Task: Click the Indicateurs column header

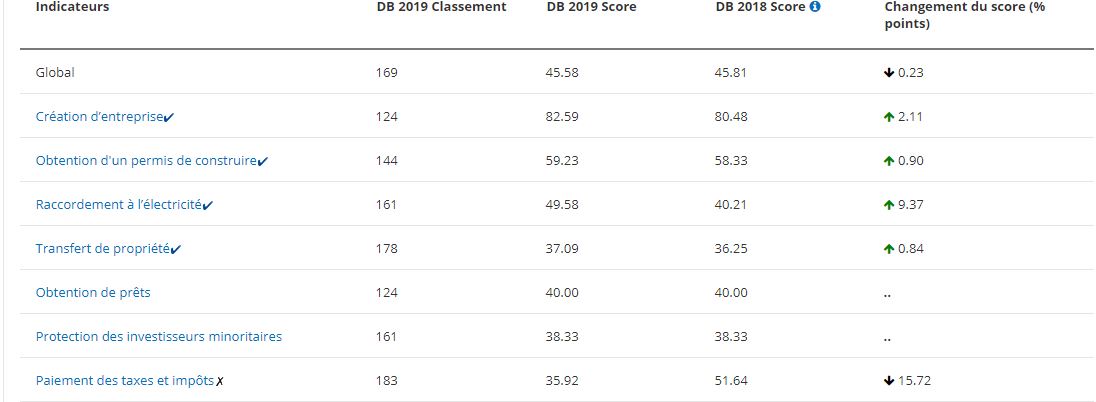Action: [72, 7]
